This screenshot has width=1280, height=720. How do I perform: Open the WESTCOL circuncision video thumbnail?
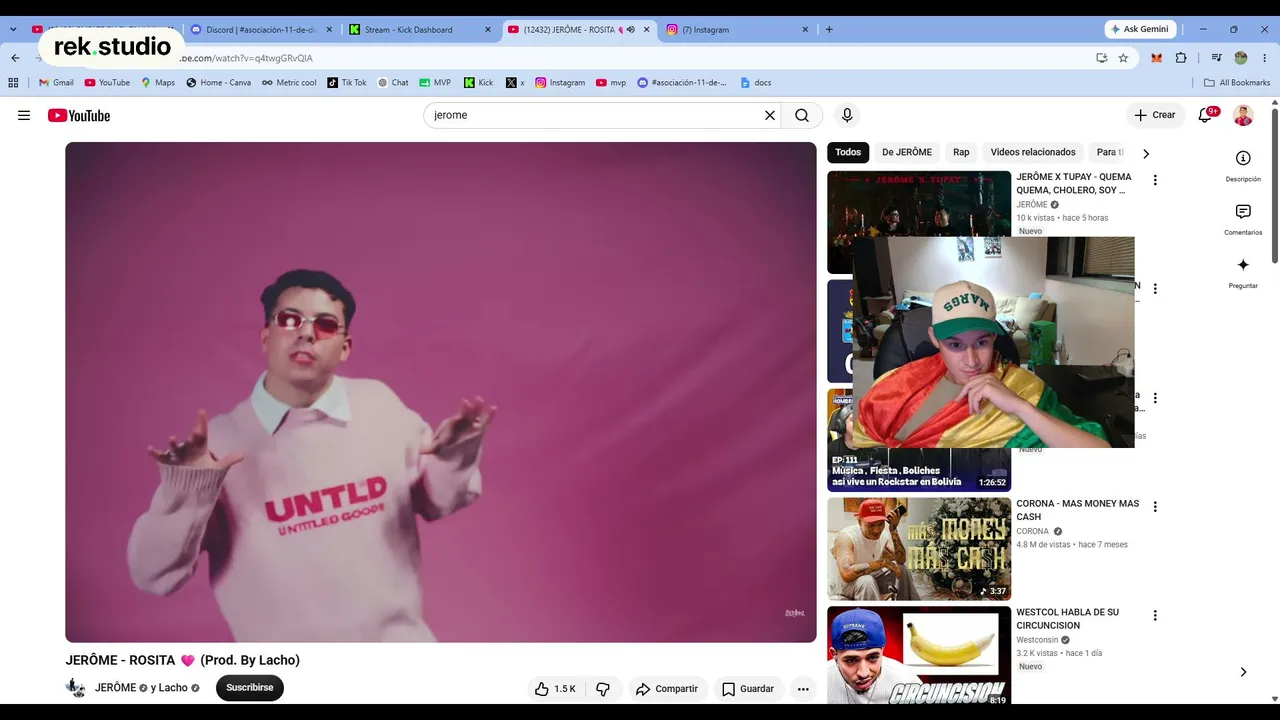click(919, 656)
